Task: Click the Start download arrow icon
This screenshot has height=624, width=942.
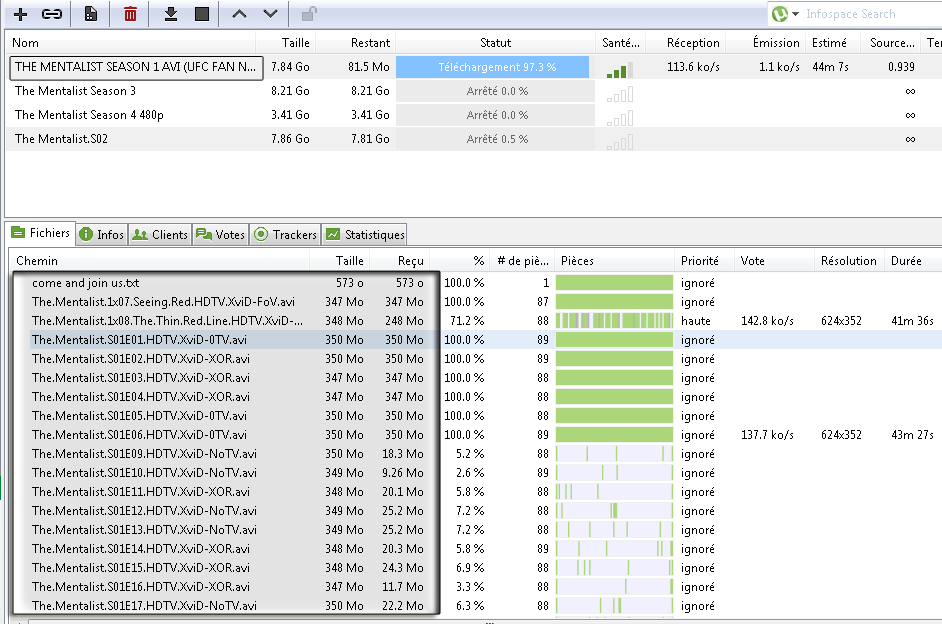Action: click(171, 14)
